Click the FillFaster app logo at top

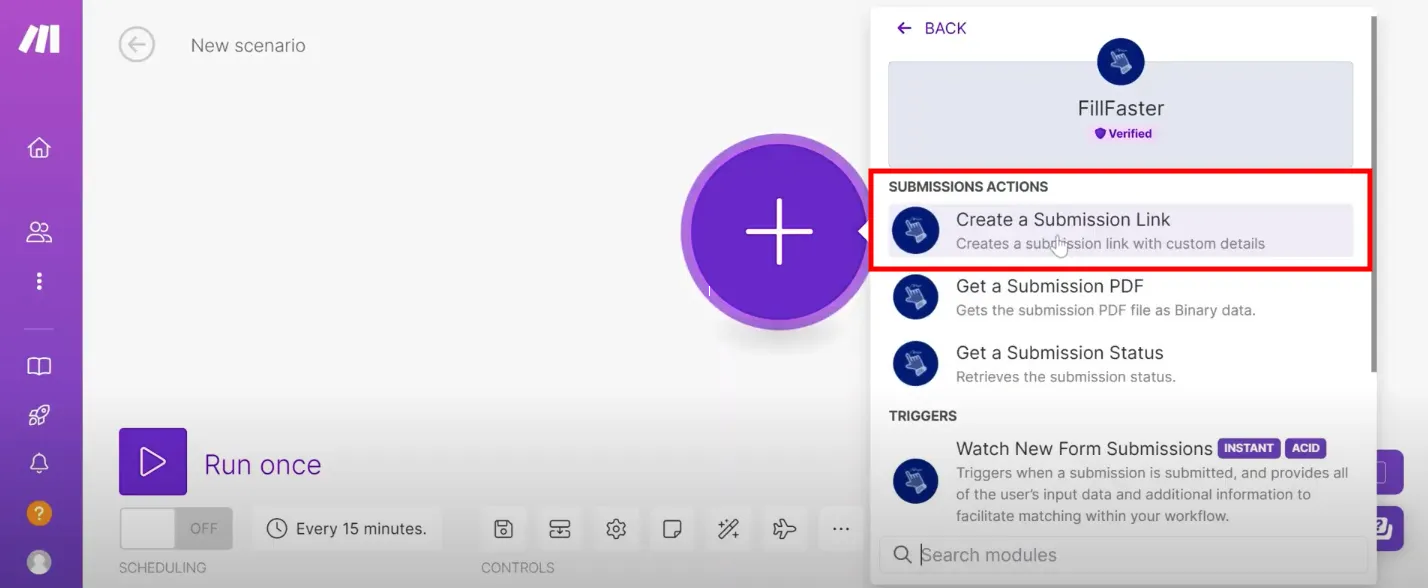tap(1120, 62)
